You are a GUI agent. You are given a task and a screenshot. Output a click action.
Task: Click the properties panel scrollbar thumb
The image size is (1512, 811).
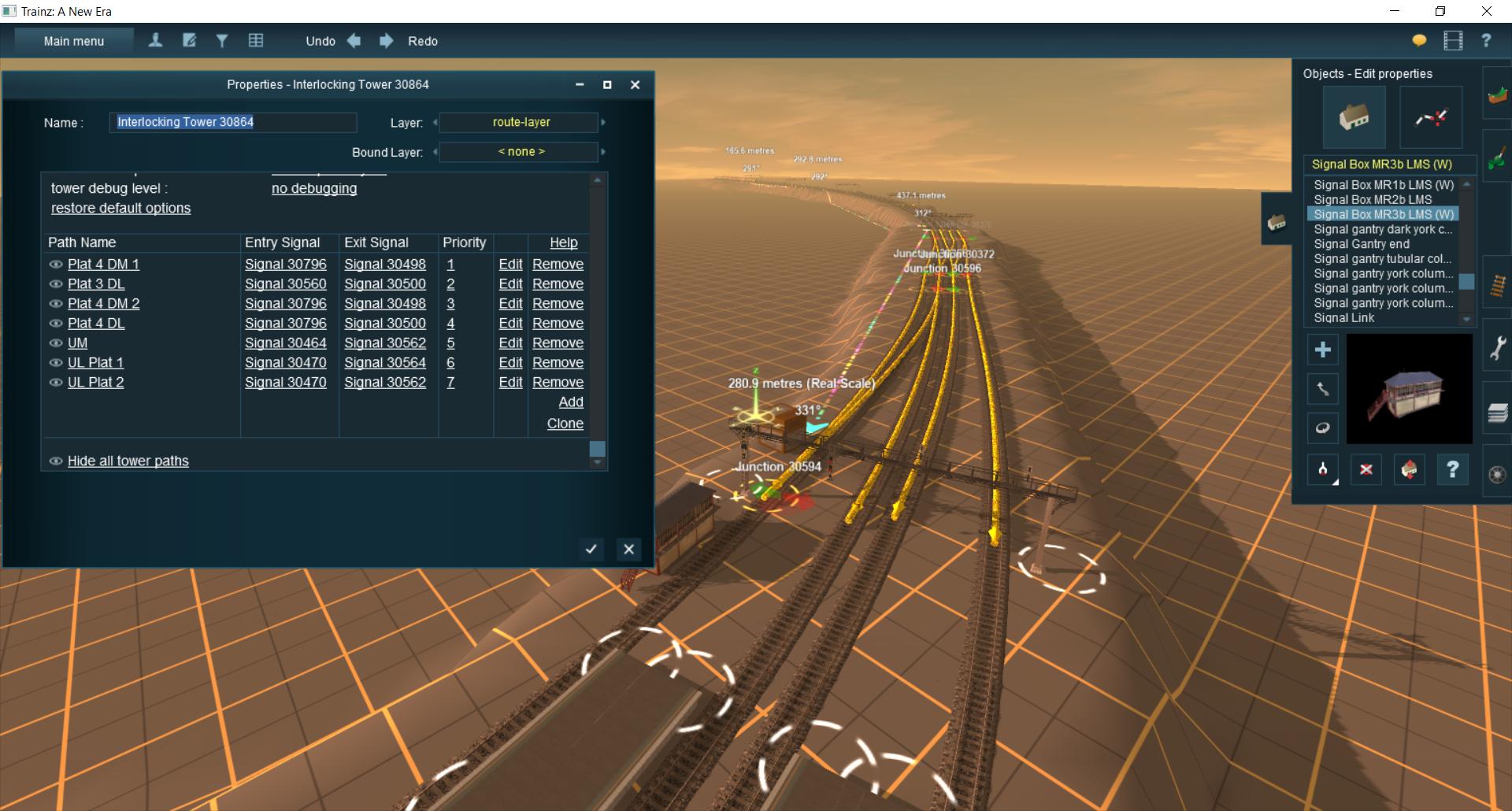tap(597, 449)
